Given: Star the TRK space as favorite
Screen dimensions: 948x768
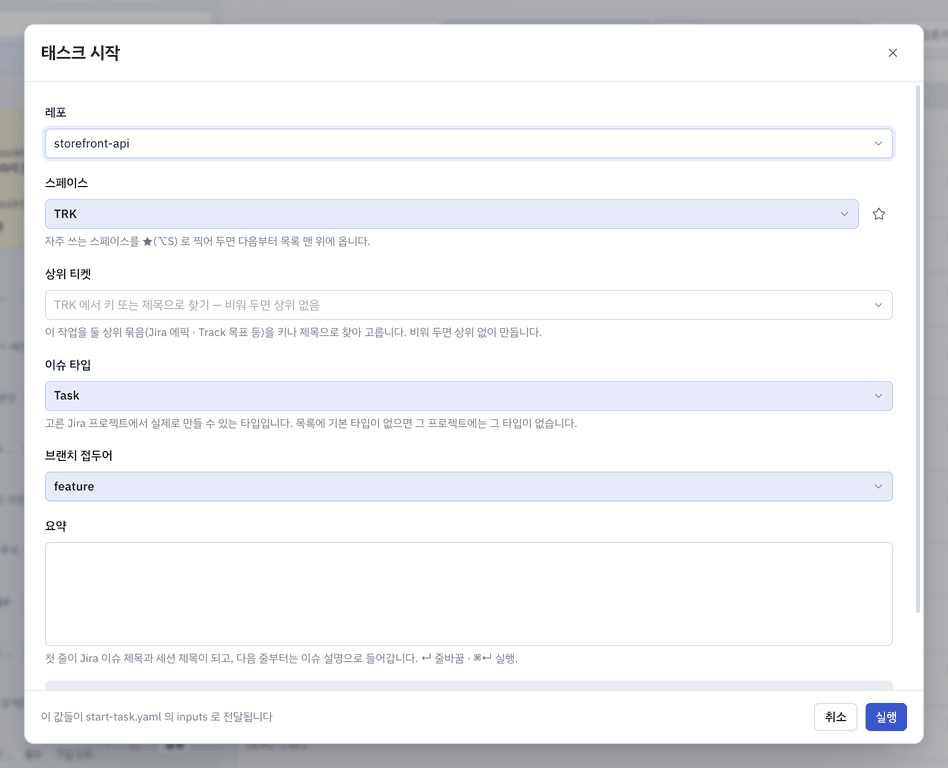Looking at the screenshot, I should pos(878,214).
